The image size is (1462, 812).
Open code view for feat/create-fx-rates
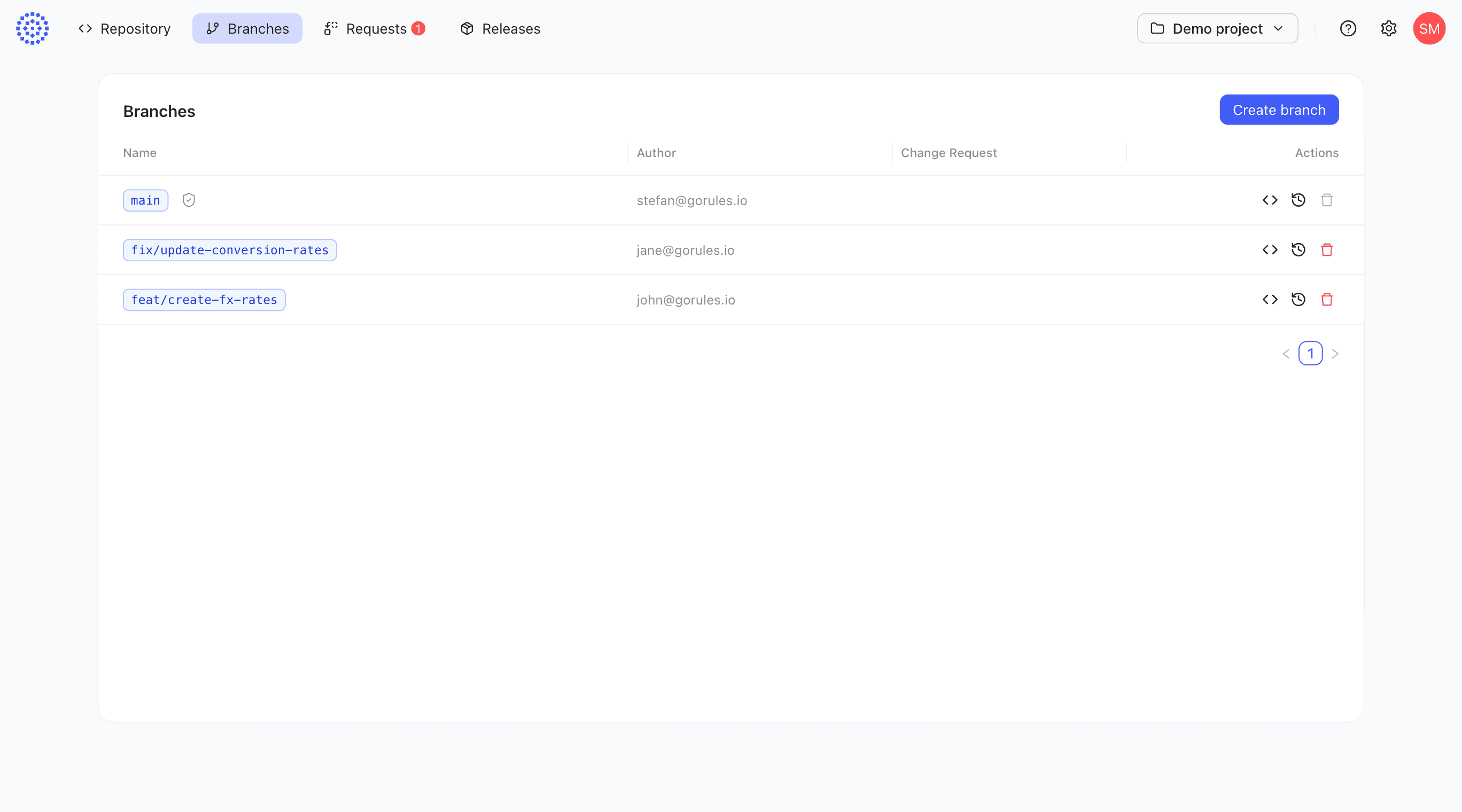[x=1270, y=300]
